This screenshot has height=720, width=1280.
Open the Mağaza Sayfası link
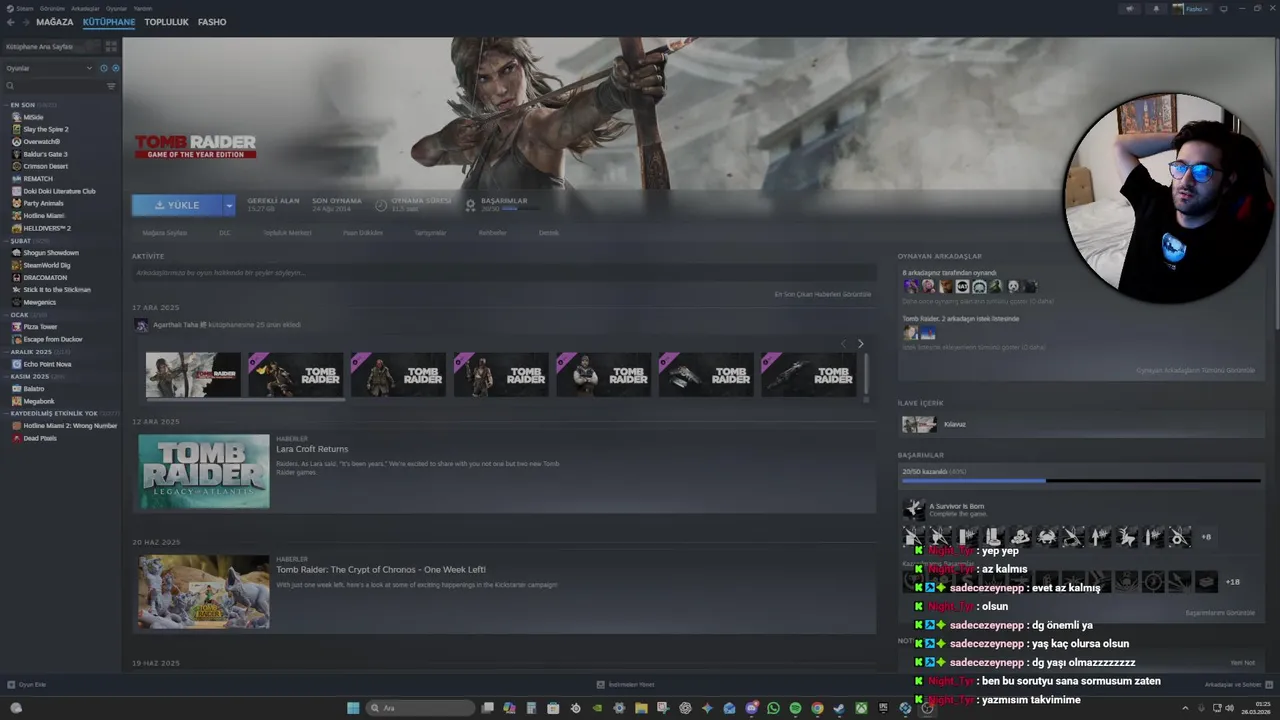point(164,233)
